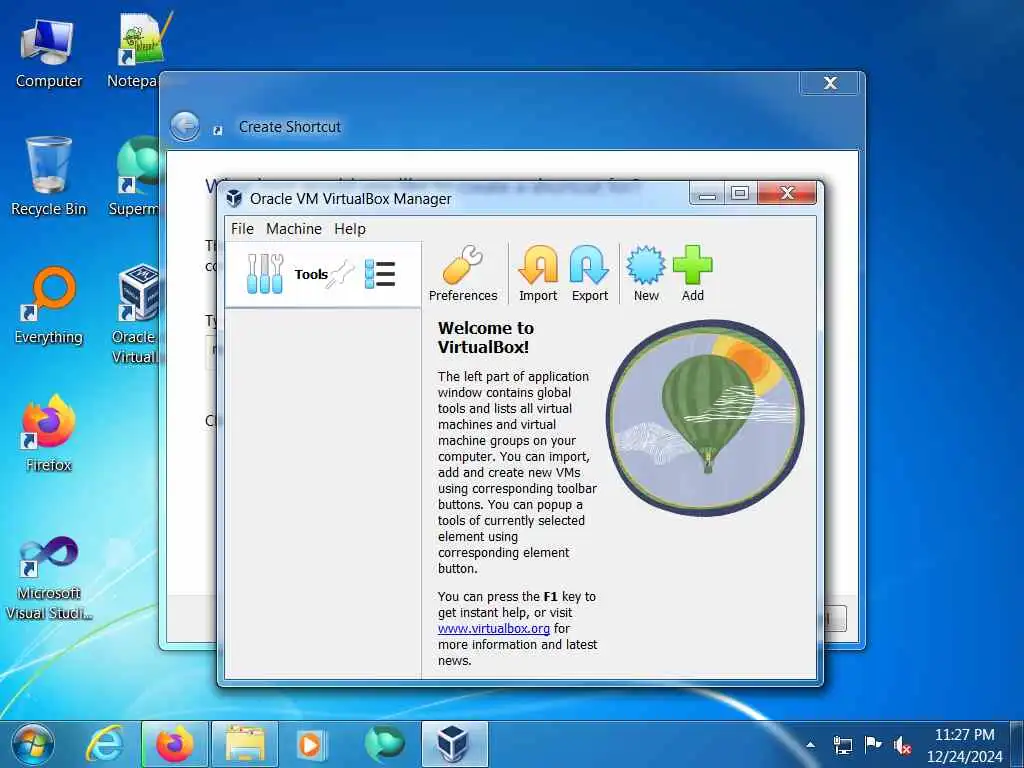This screenshot has width=1024, height=768.
Task: Click the Welcome to VirtualBox! heading
Action: click(x=486, y=337)
